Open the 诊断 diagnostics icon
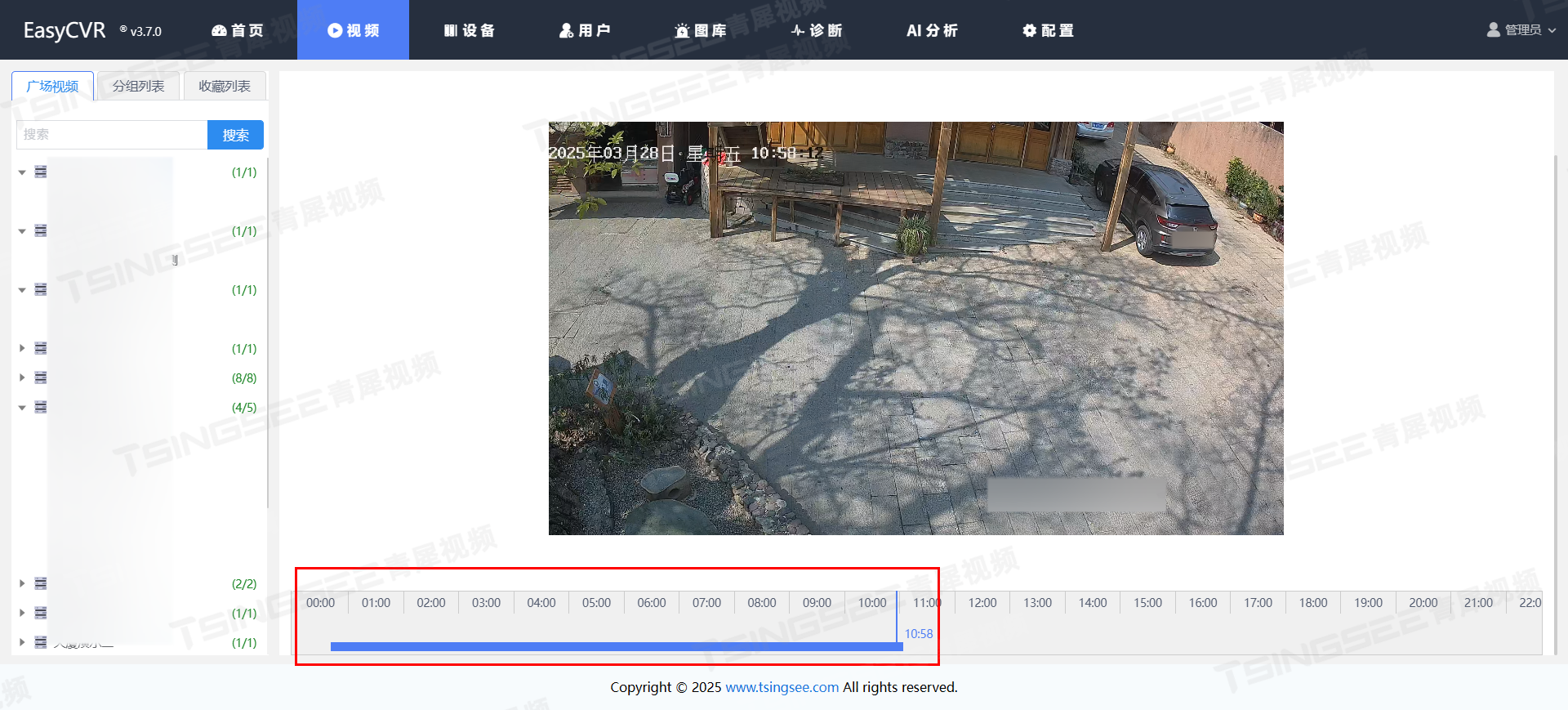 point(798,30)
